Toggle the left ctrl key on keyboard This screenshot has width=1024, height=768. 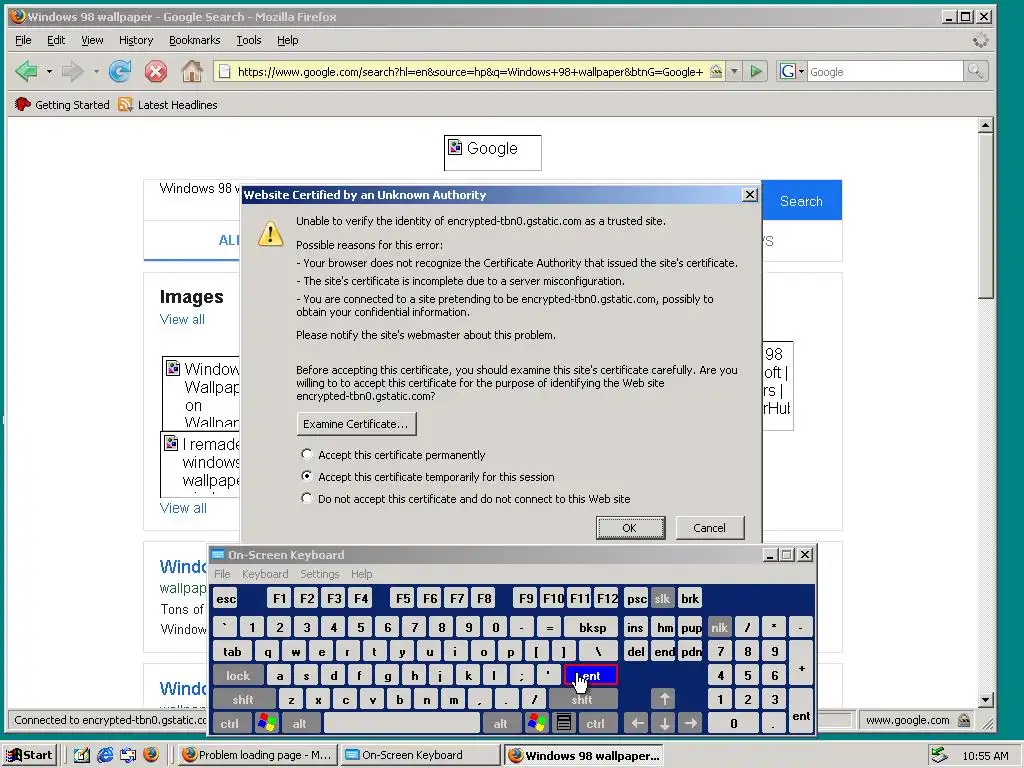[x=229, y=723]
